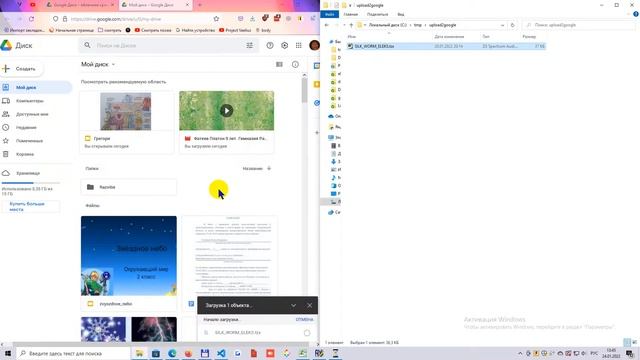Reload the browser page

click(x=31, y=19)
